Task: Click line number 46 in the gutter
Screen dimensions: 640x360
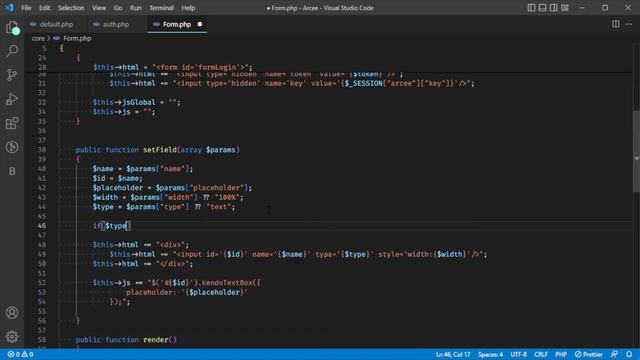Action: click(42, 226)
